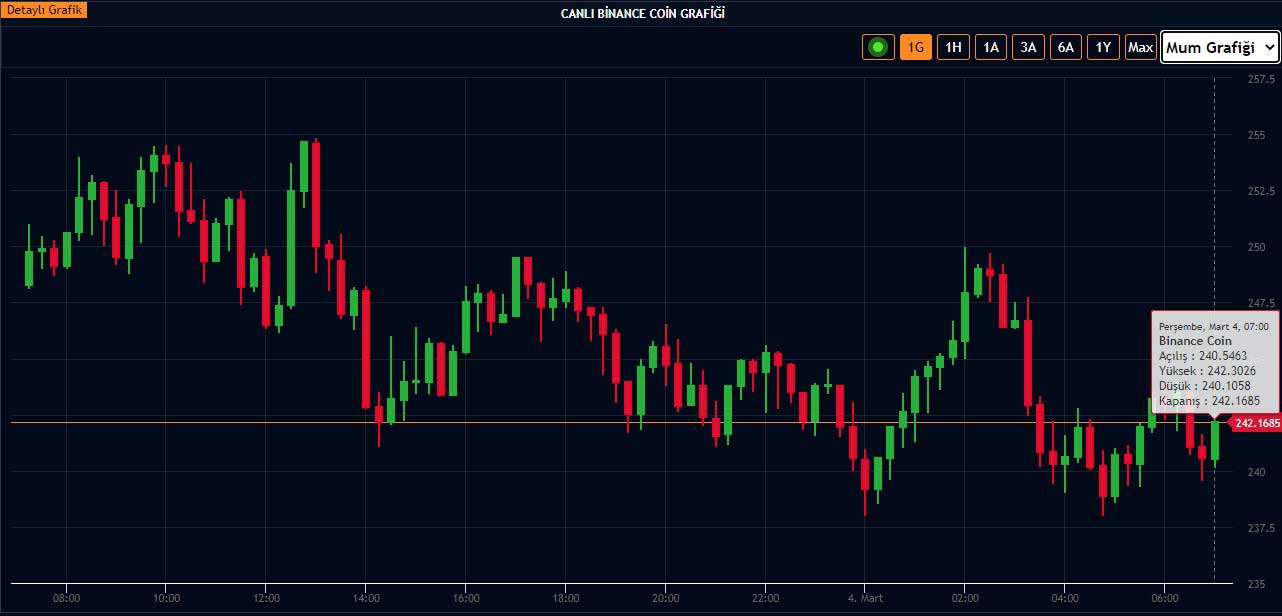Viewport: 1282px width, 616px height.
Task: Select the 1Y time range
Action: pos(1103,47)
